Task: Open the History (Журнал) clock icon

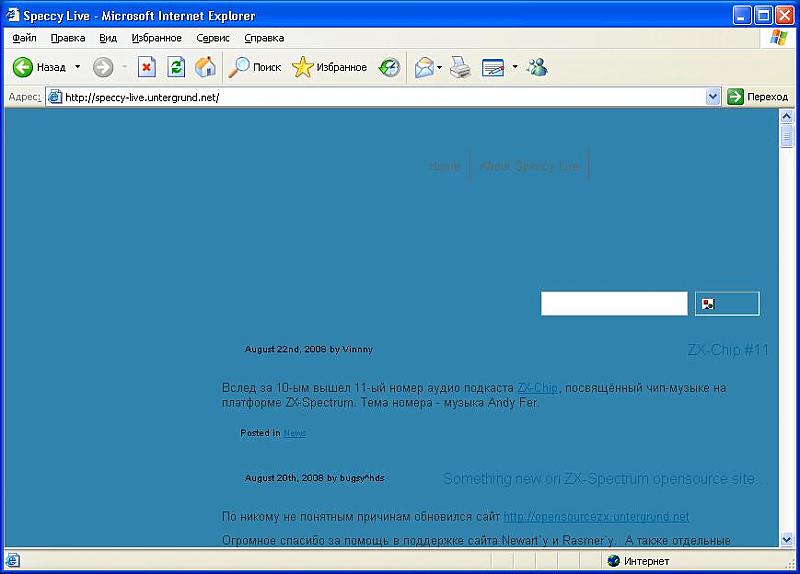Action: 389,67
